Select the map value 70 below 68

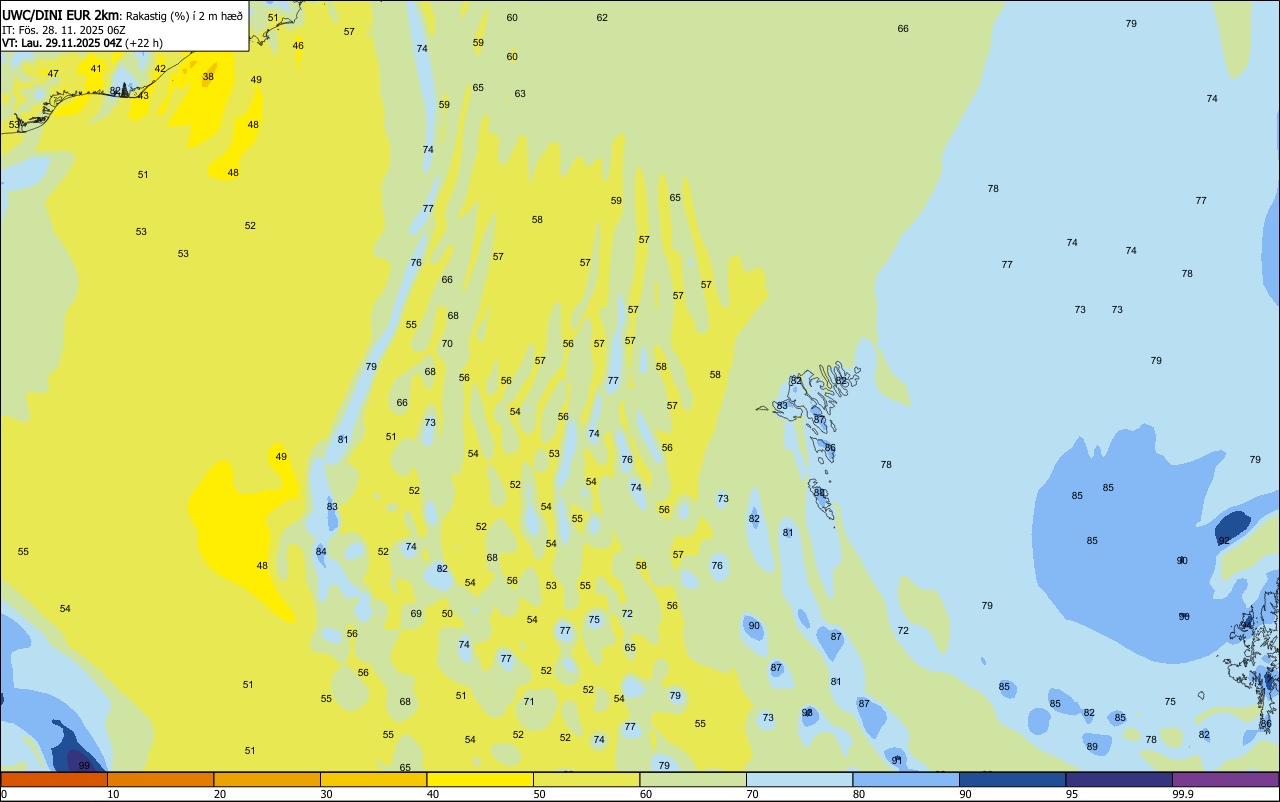coord(447,344)
